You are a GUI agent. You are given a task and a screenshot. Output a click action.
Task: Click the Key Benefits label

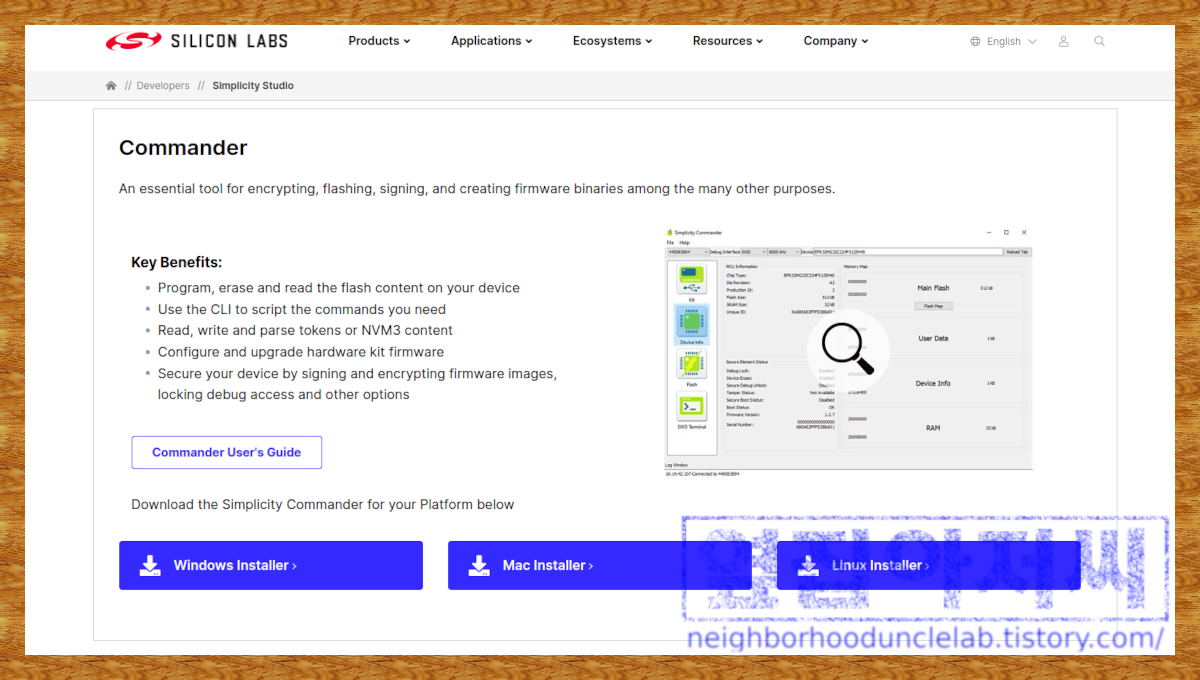pos(177,263)
